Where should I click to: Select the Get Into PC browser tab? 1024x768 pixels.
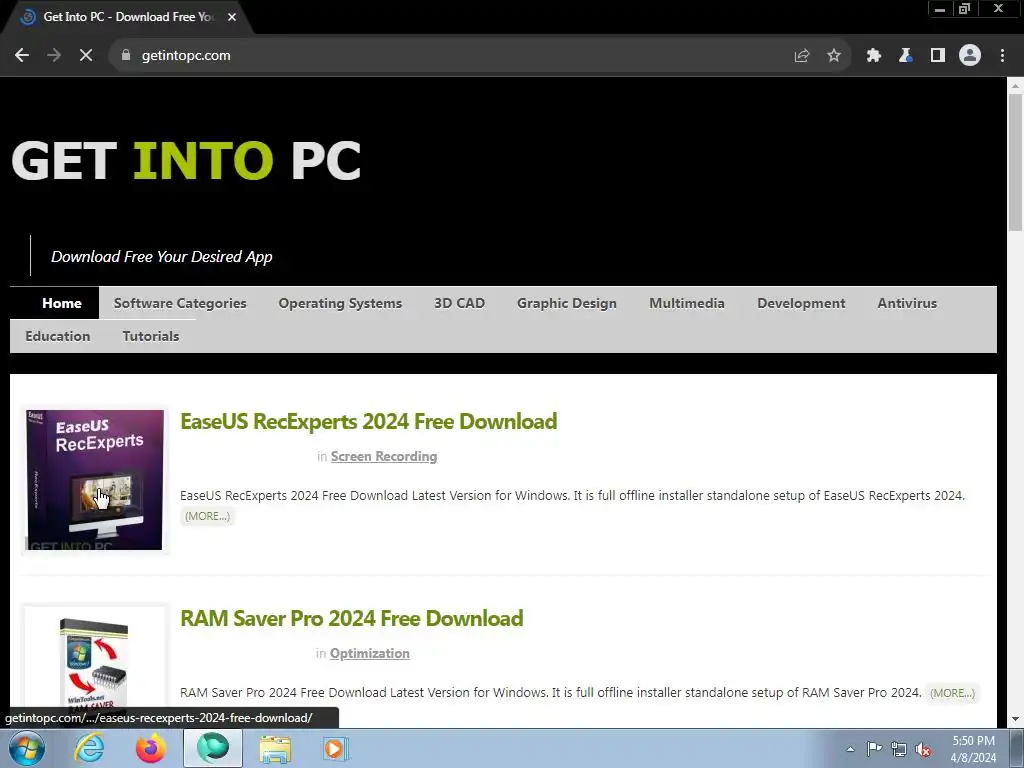[x=127, y=18]
